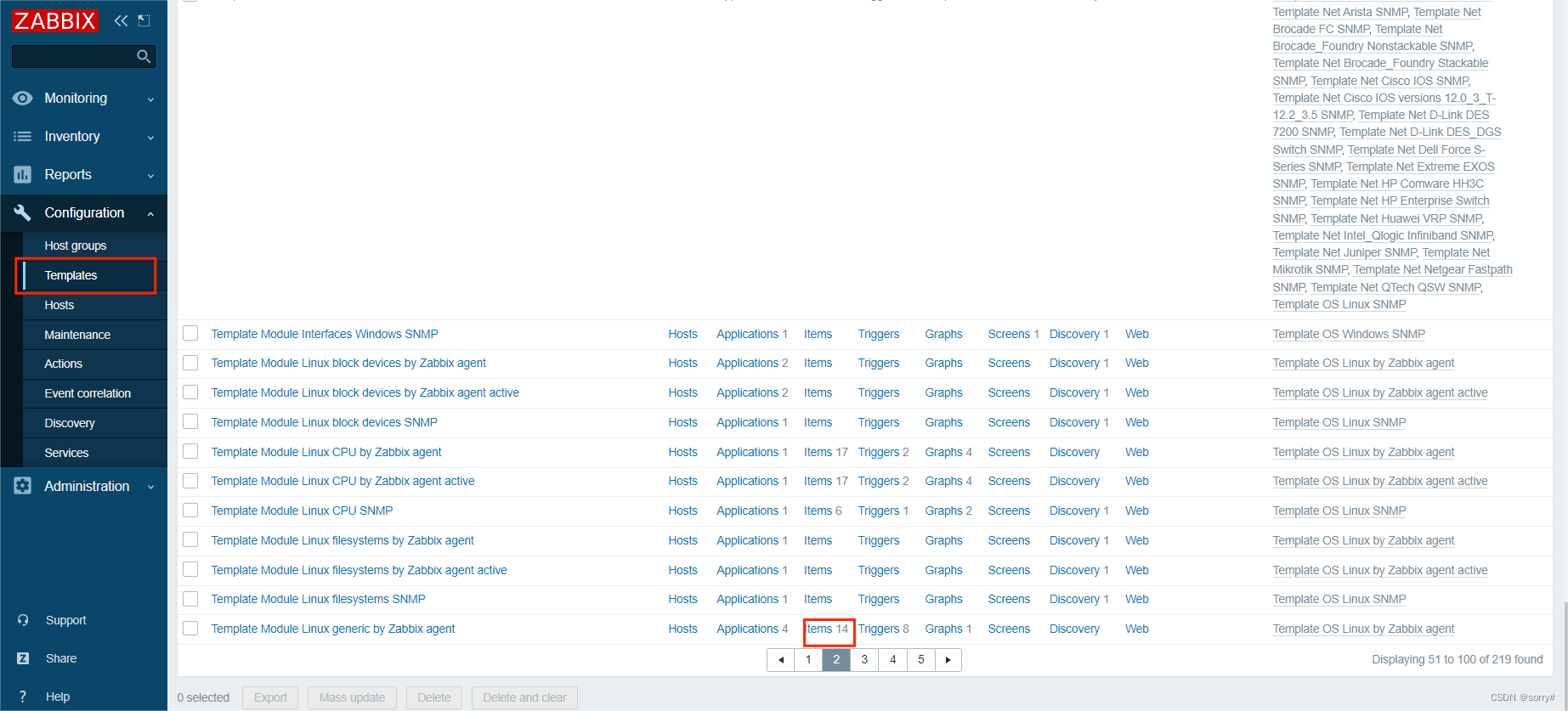This screenshot has height=711, width=1568.
Task: Expand the Administration menu chevron
Action: click(x=150, y=487)
